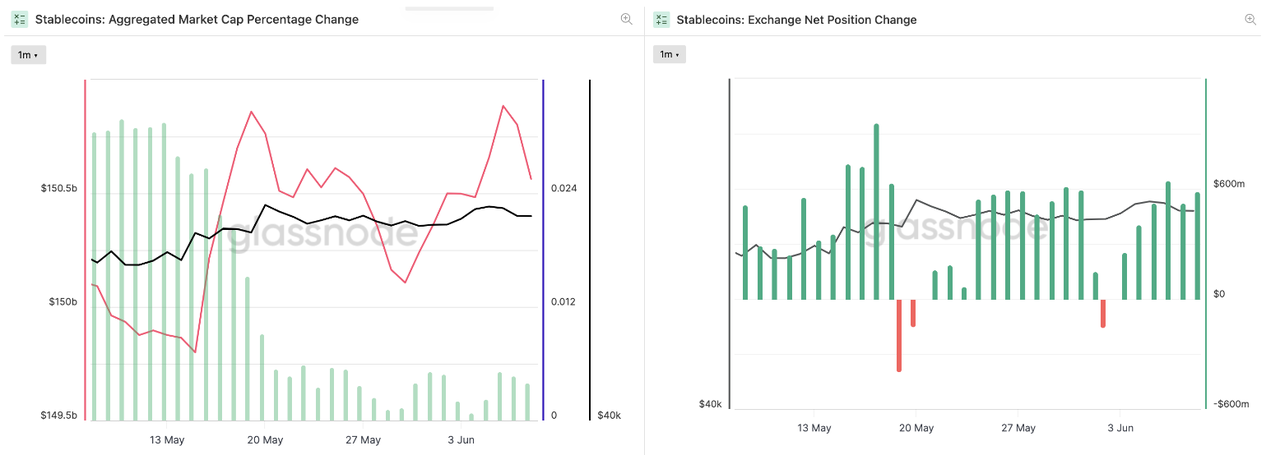This screenshot has width=1280, height=455.
Task: Click the red line's peak in early June
Action: 504,106
